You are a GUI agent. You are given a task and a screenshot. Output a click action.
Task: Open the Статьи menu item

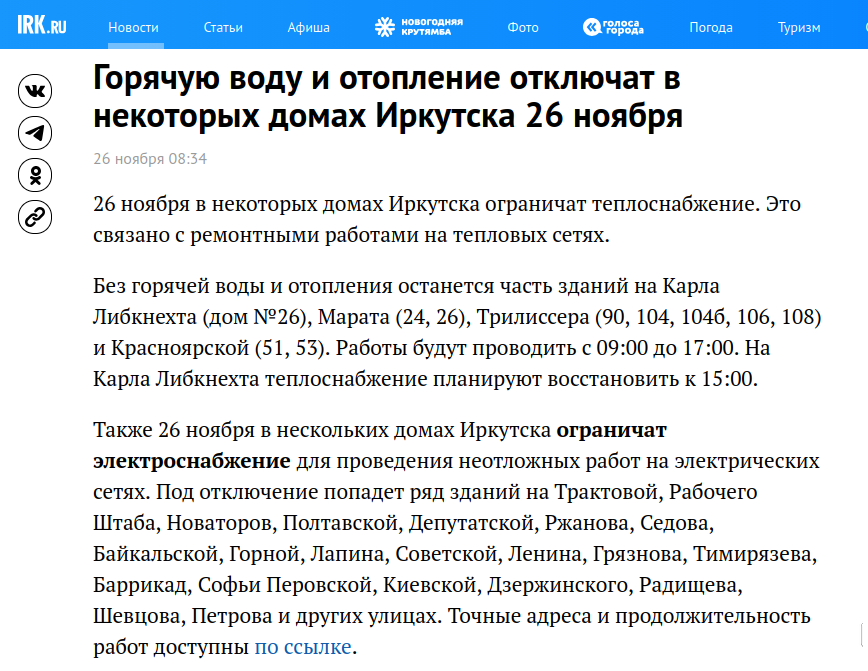(223, 27)
